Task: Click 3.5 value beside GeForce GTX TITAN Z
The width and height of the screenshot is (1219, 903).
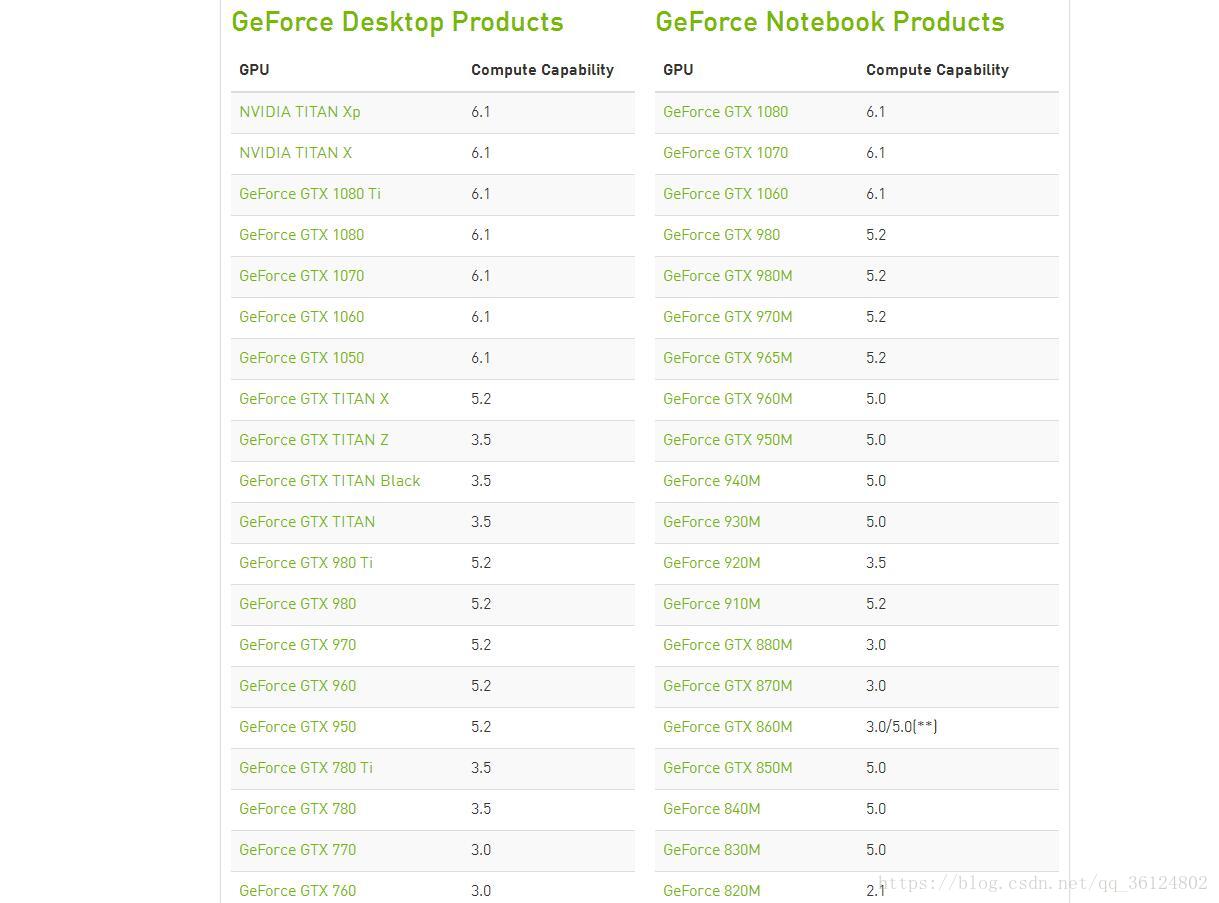Action: pyautogui.click(x=481, y=440)
